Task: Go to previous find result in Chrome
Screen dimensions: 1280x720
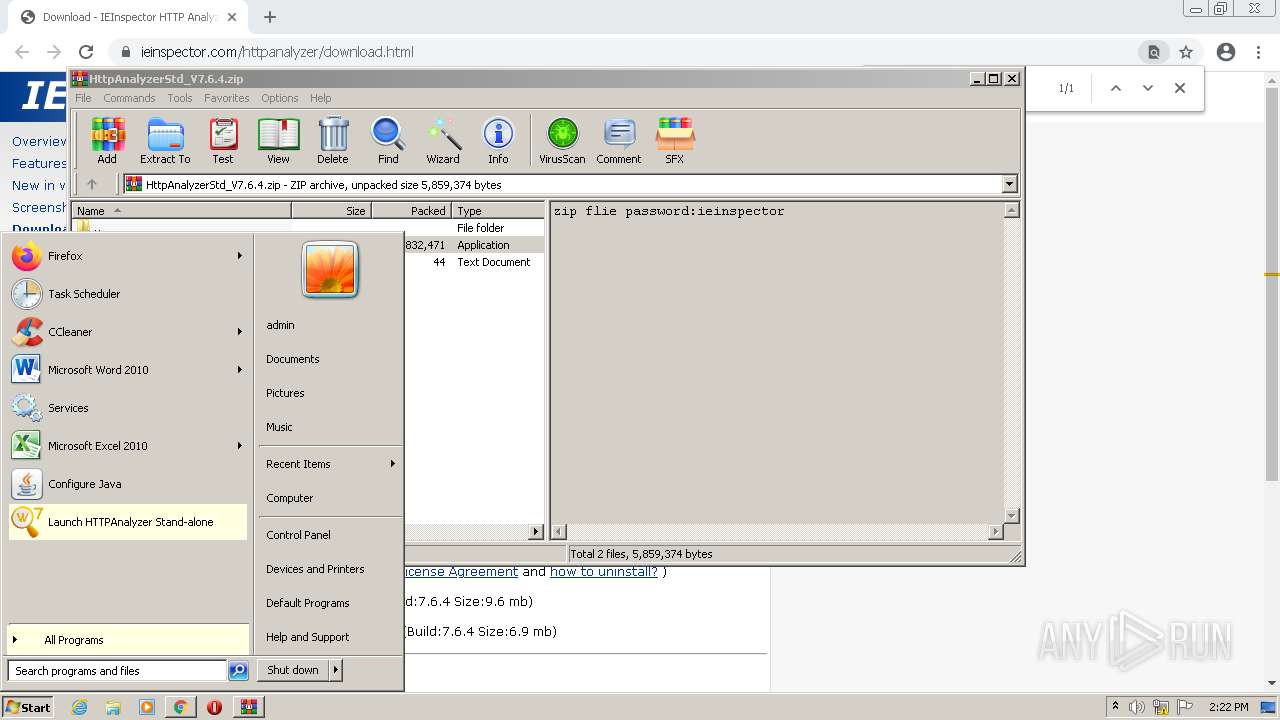Action: click(x=1116, y=88)
